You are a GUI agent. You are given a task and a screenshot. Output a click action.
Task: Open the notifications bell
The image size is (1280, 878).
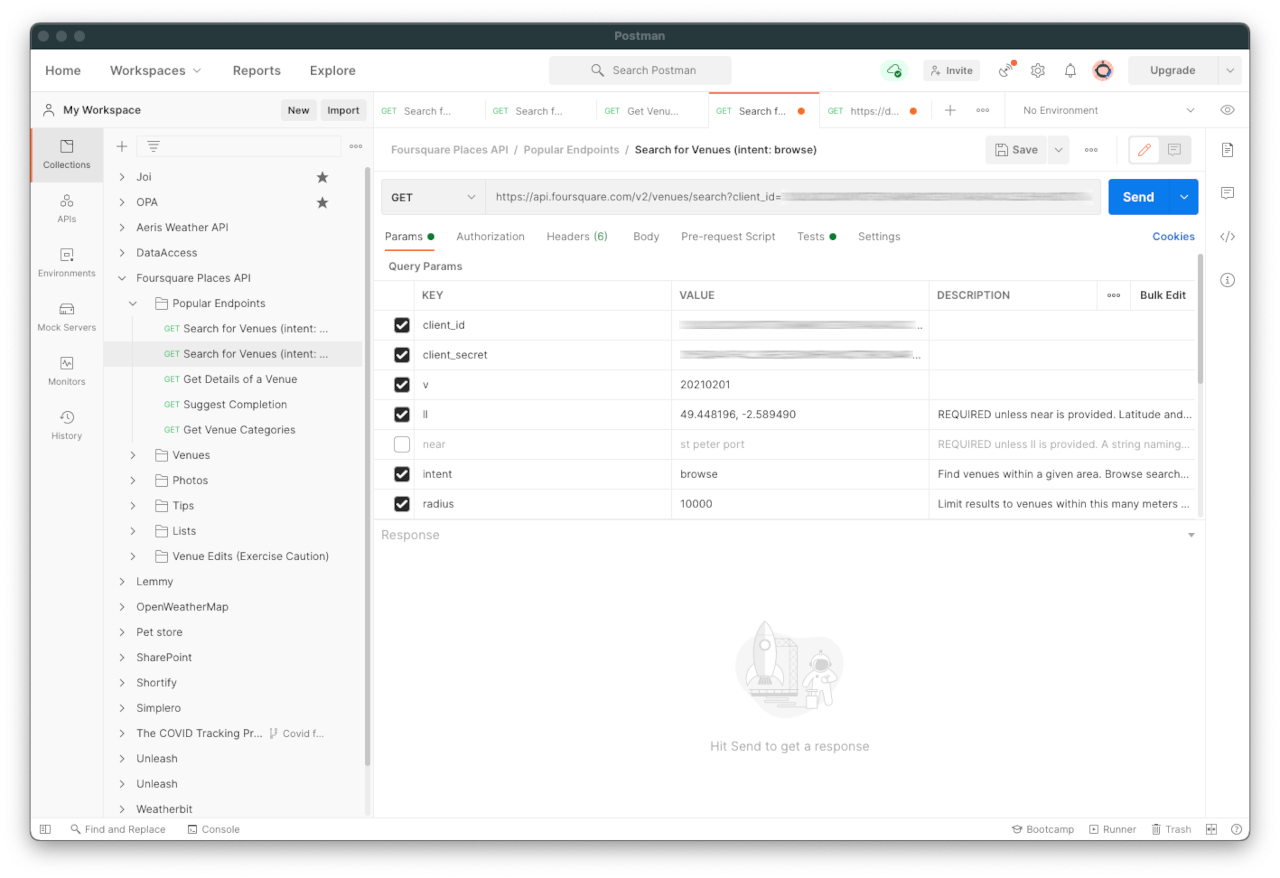click(1070, 71)
